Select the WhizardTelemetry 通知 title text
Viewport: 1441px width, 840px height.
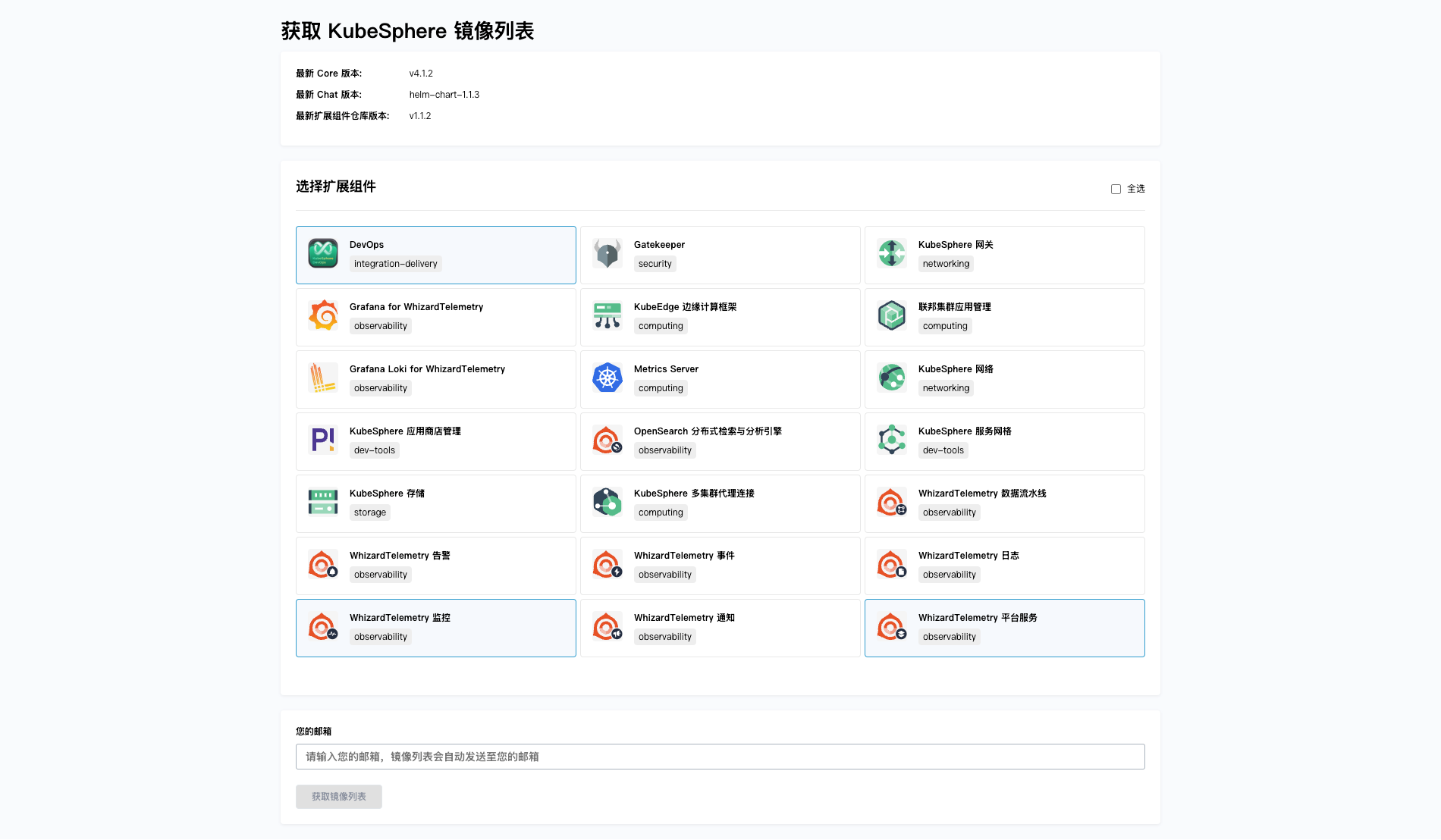[684, 618]
